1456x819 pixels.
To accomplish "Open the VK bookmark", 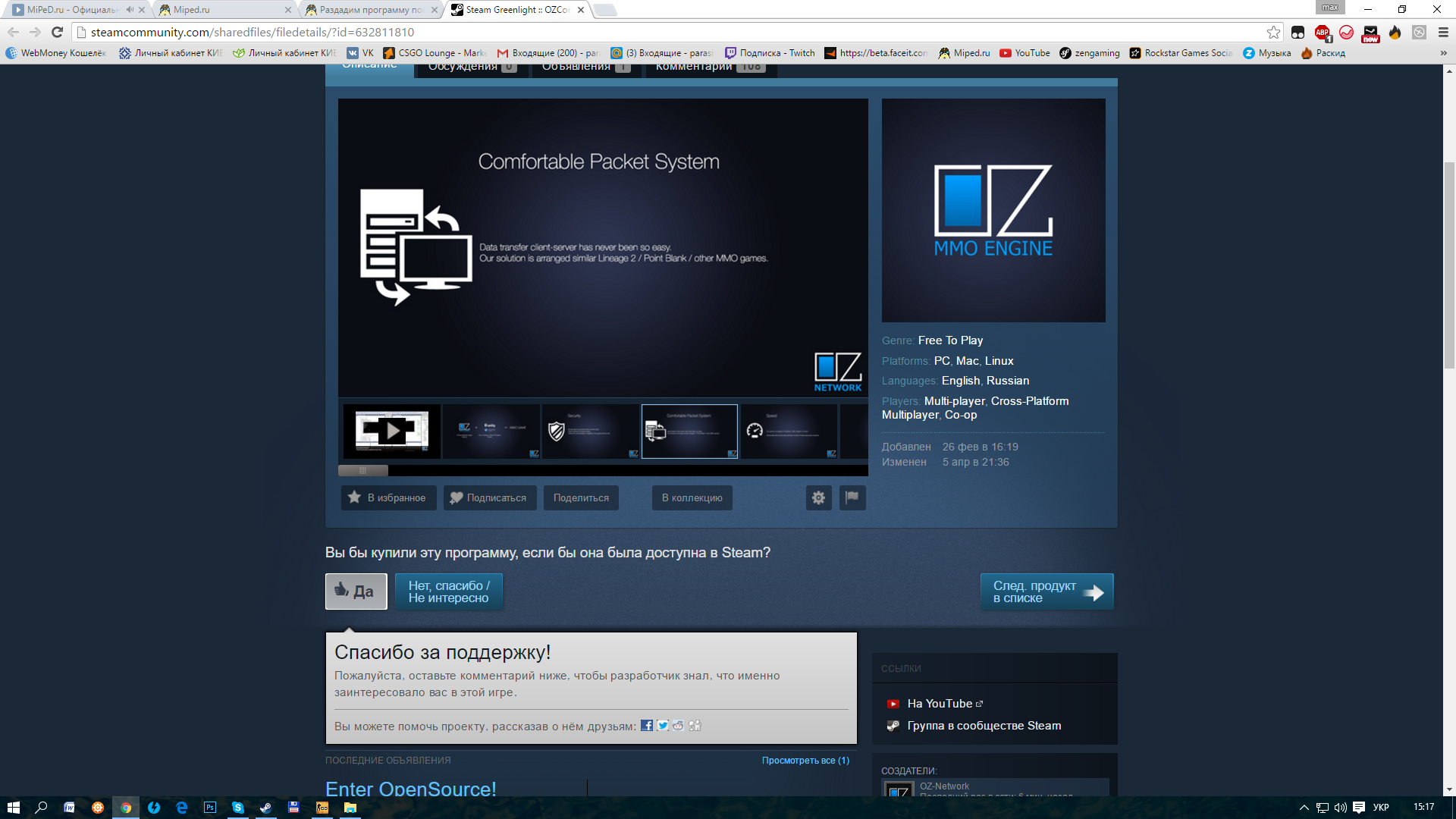I will (360, 53).
